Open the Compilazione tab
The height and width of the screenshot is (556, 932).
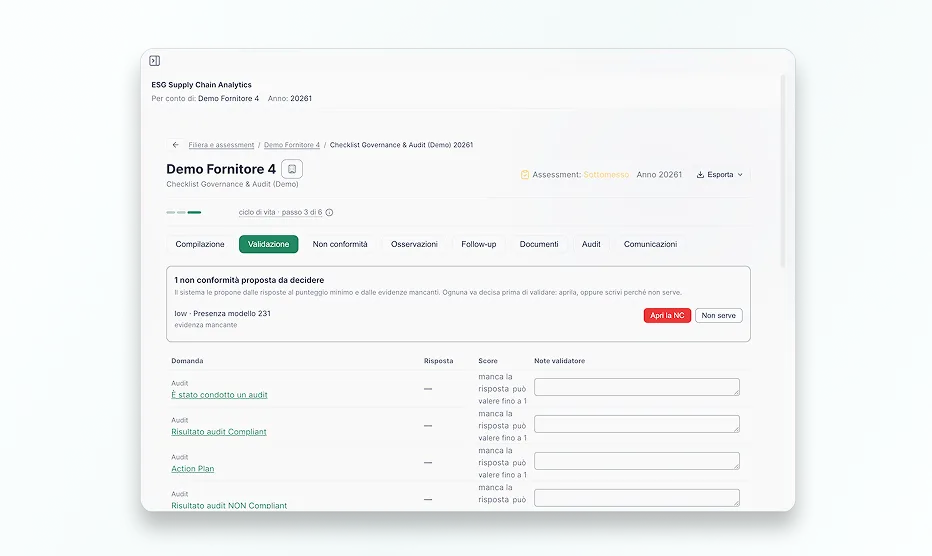pyautogui.click(x=200, y=244)
